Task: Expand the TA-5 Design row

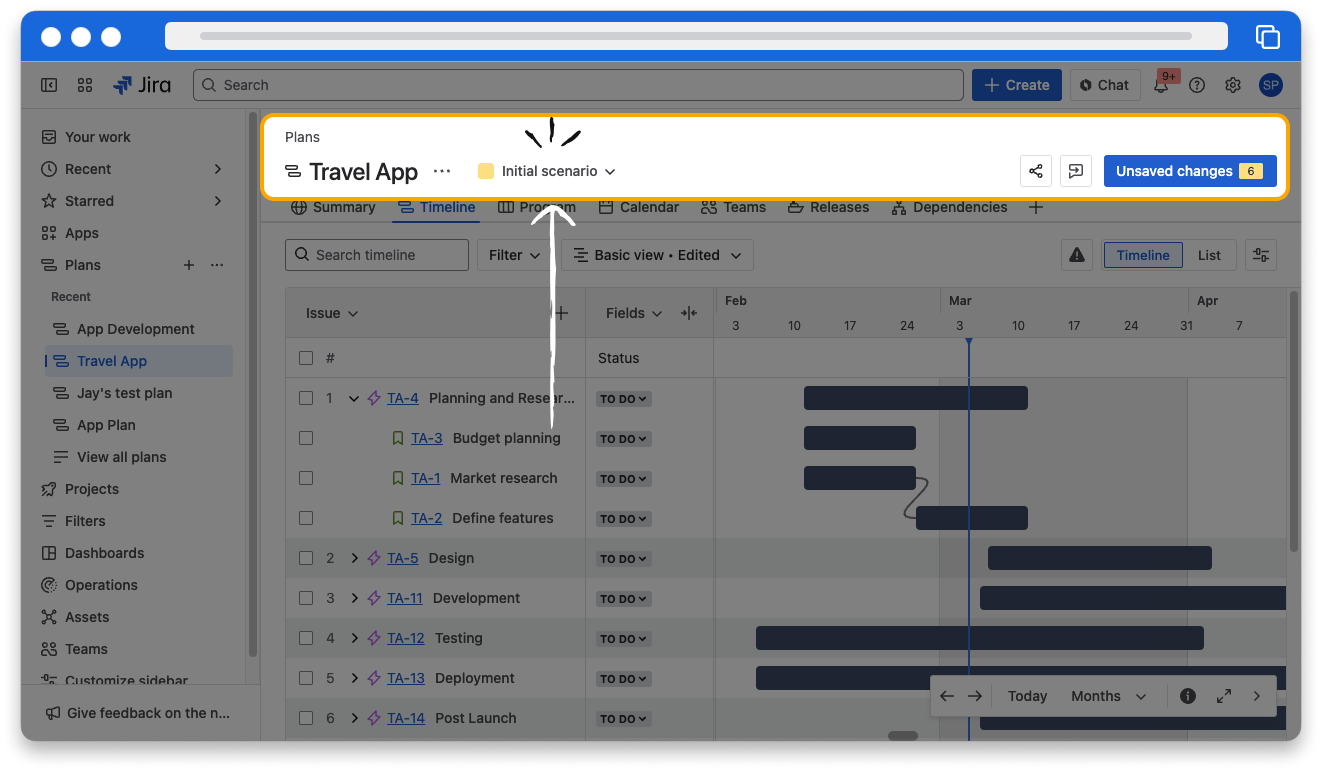Action: [354, 558]
